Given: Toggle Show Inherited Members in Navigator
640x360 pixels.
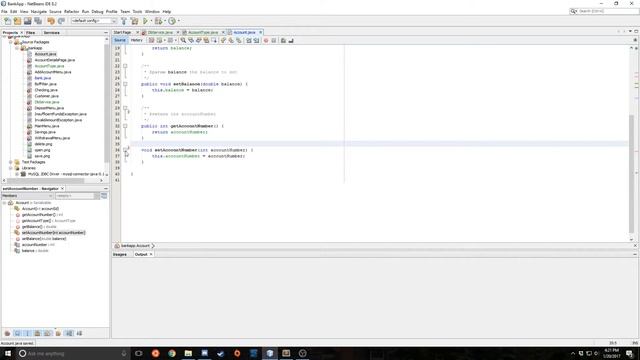Looking at the screenshot, I should pos(7,333).
